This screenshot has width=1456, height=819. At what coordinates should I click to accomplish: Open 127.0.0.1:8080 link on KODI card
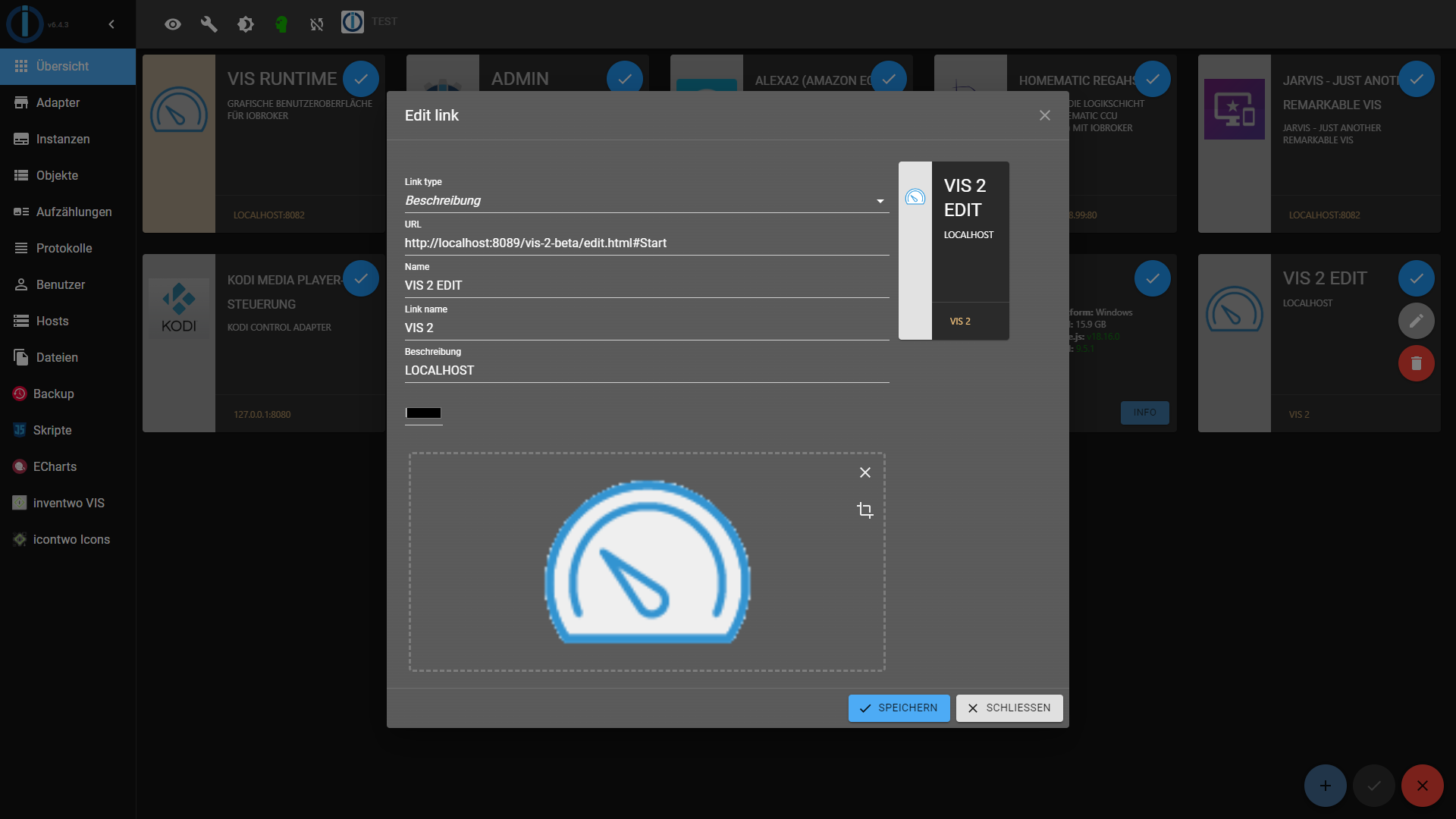pyautogui.click(x=262, y=415)
